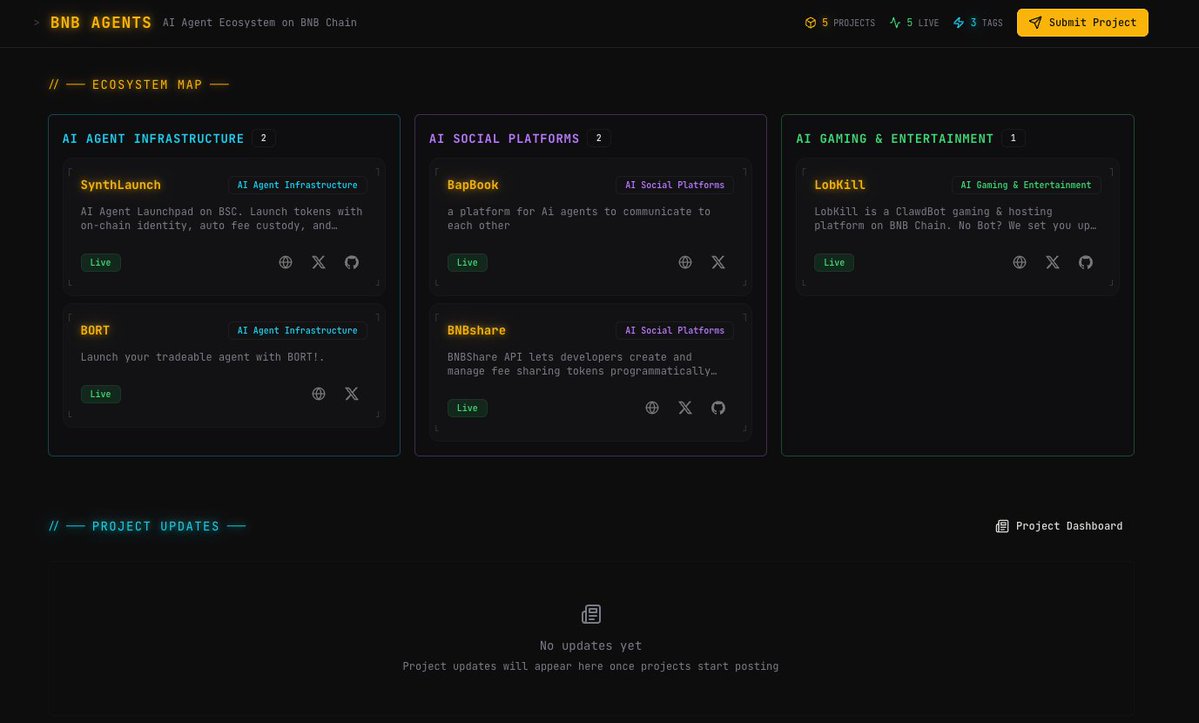Select AI GAMING & ENTERTAINMENT column heading
Viewport: 1199px width, 723px height.
tap(895, 138)
